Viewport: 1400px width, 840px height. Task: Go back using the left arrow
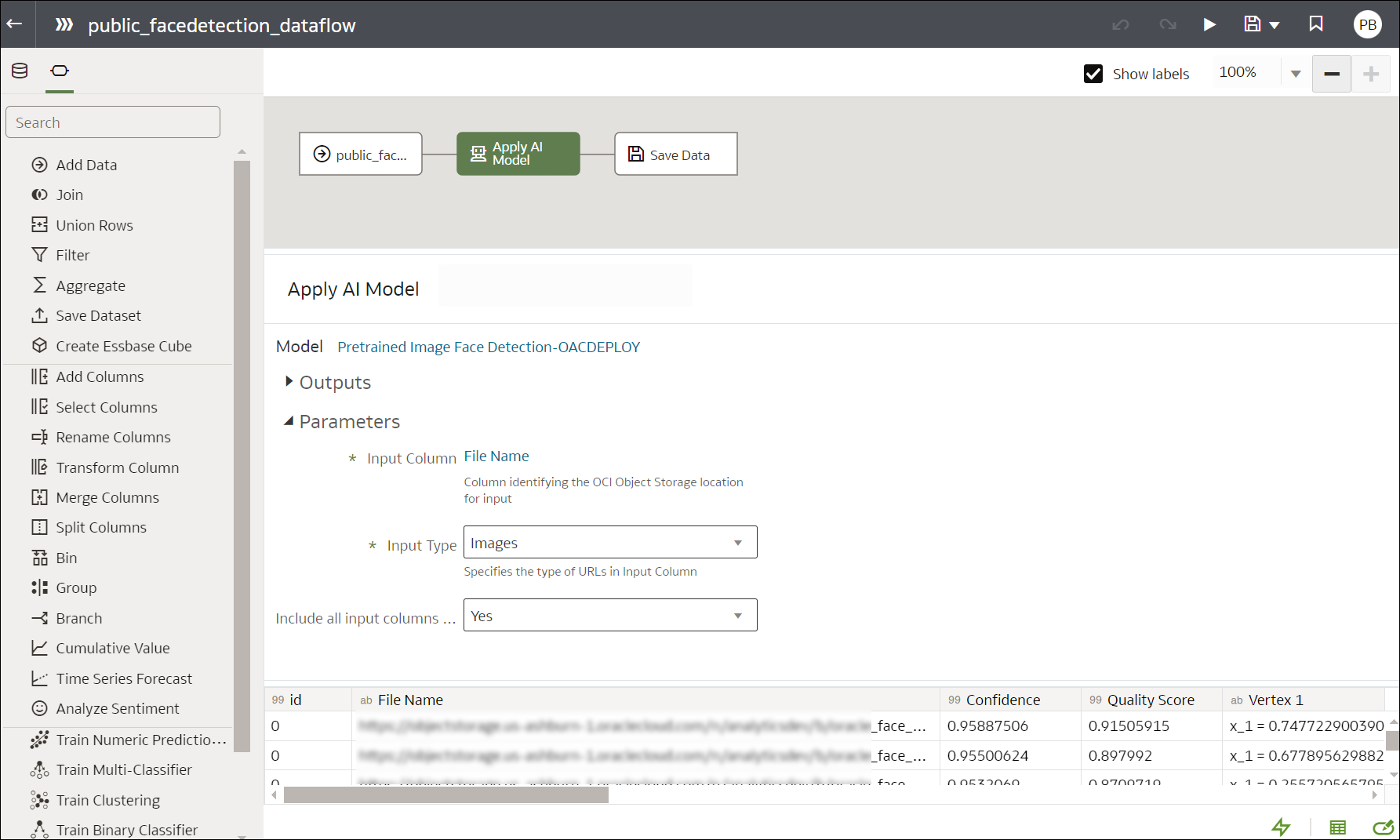tap(14, 24)
